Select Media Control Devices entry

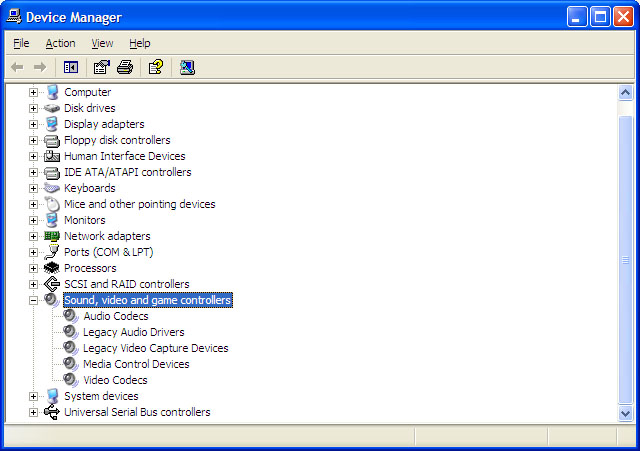tap(136, 364)
